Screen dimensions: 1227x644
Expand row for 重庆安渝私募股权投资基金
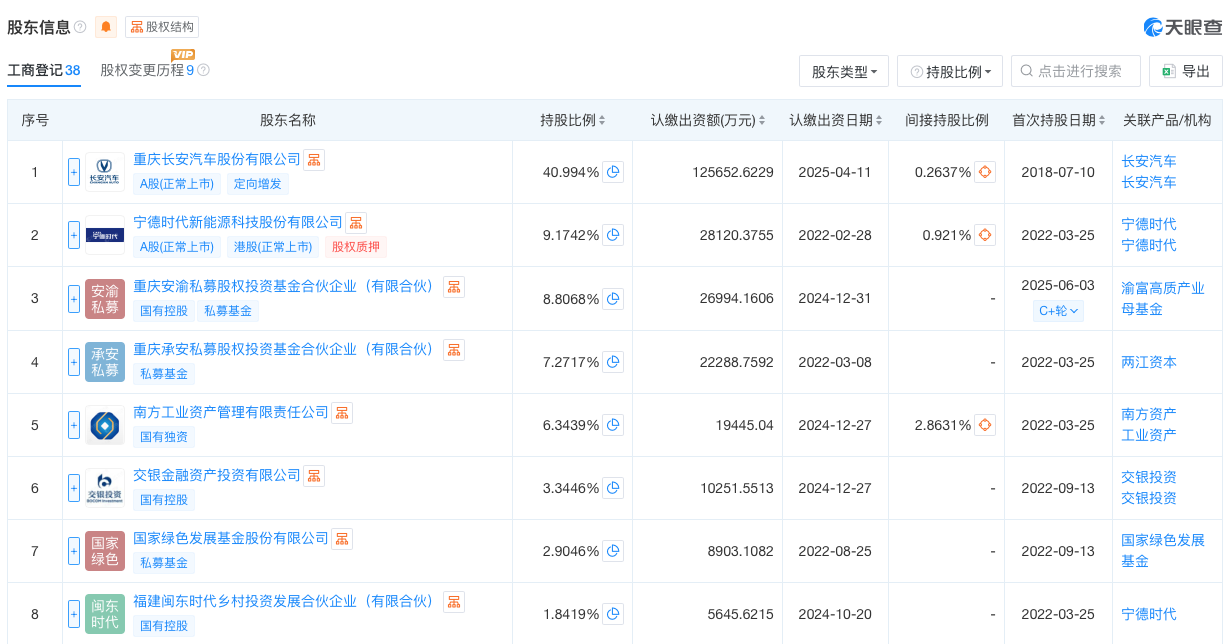click(x=74, y=298)
